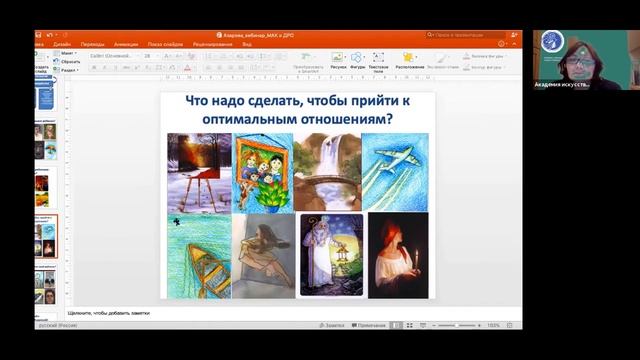Click the notes field 'Щелкните, чтобы добавить заметки'
Image resolution: width=640 pixels, height=360 pixels.
[x=109, y=313]
